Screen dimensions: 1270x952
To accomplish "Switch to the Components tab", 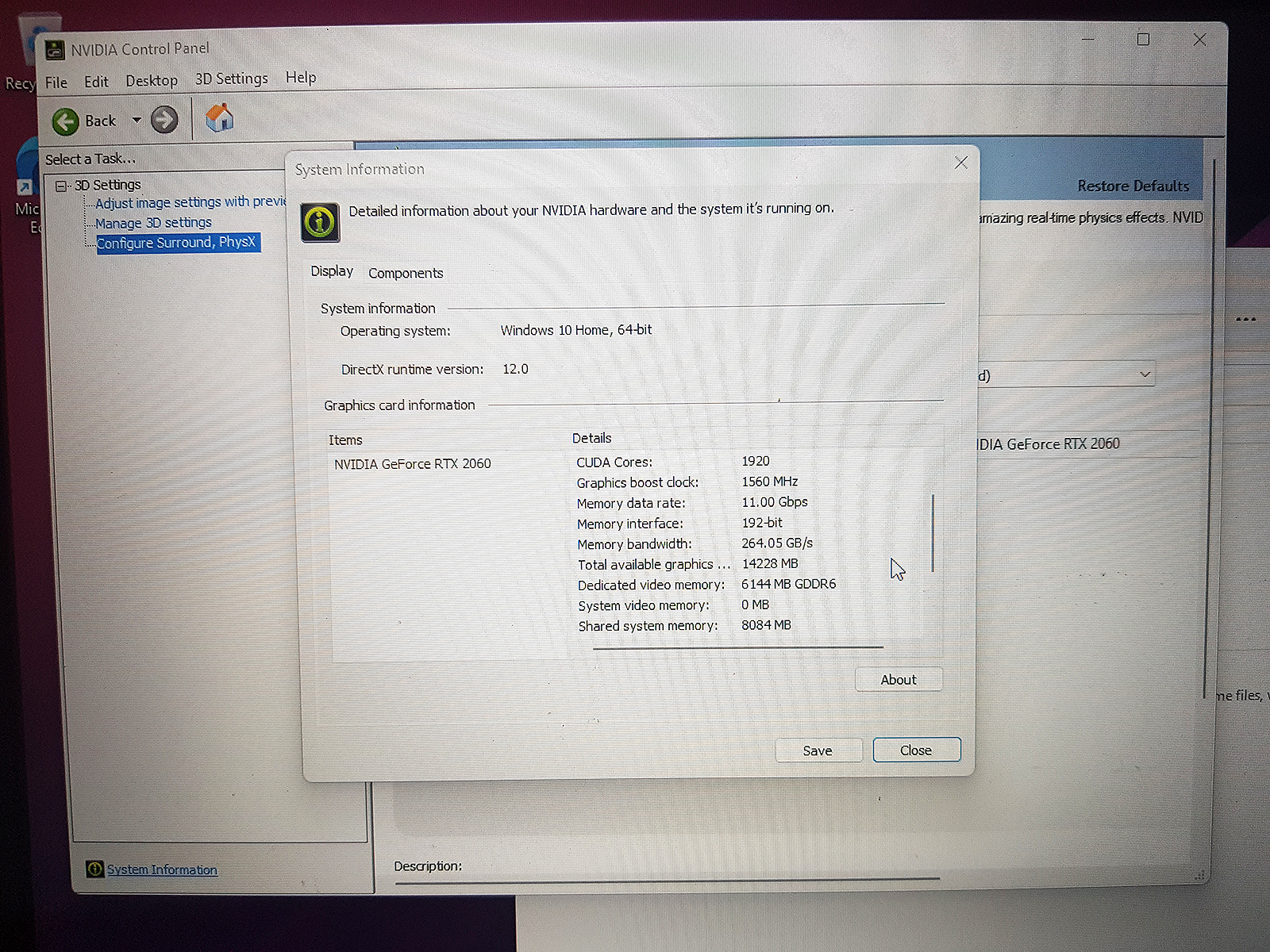I will [x=406, y=273].
